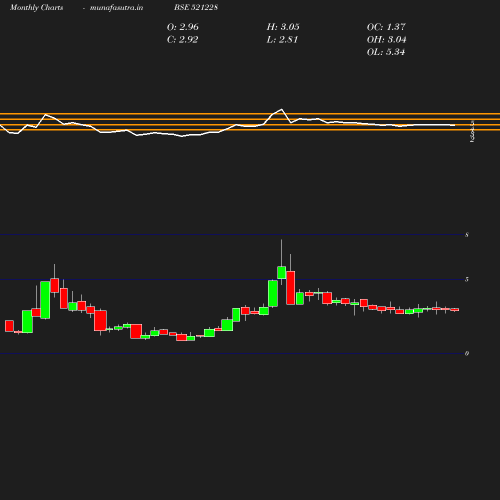This screenshot has height=500, width=500.
Task: Click the 'OL: 5.34' reading
Action: [x=386, y=52]
